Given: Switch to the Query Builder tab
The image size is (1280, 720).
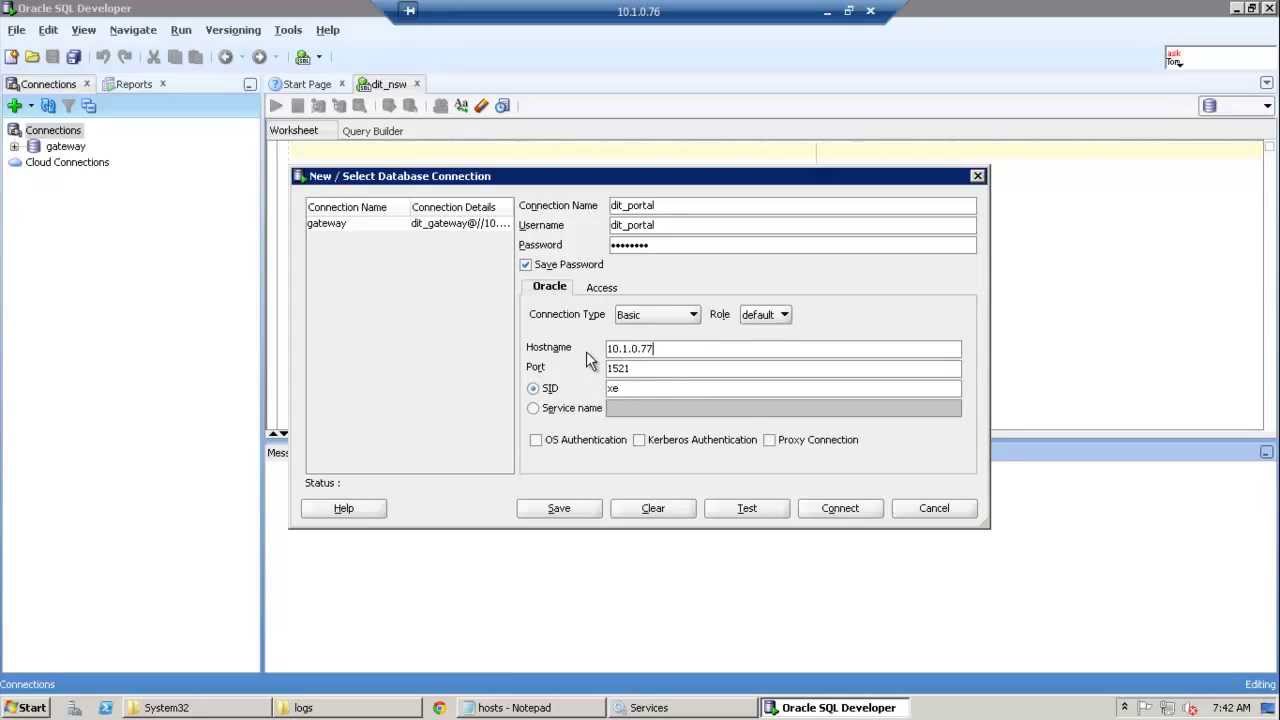Looking at the screenshot, I should pyautogui.click(x=373, y=131).
